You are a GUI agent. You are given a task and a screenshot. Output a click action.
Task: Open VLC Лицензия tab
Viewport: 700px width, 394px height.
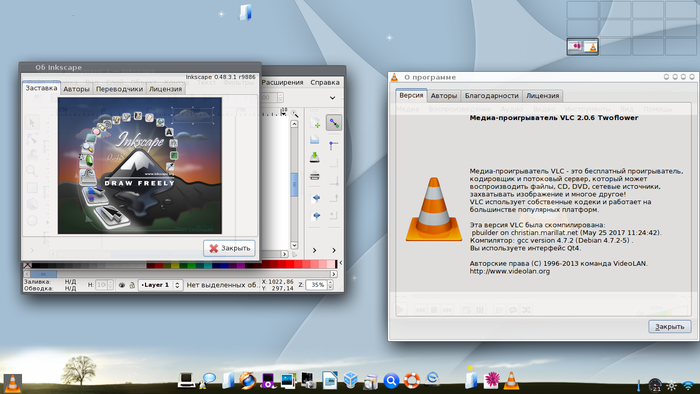pyautogui.click(x=542, y=95)
